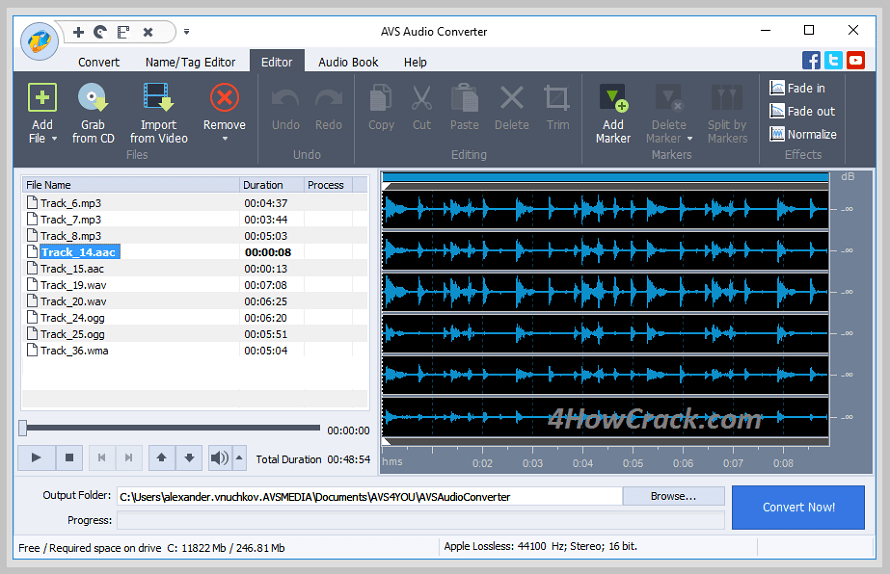
Task: Click the Browse... button
Action: 673,496
